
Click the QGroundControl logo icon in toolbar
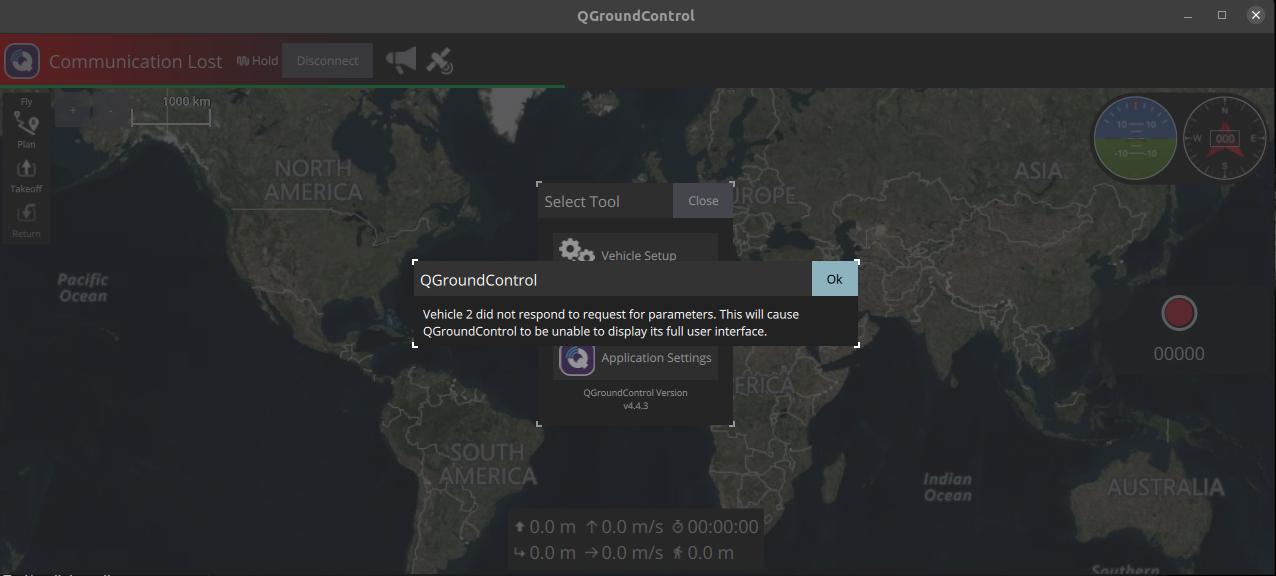click(x=22, y=61)
